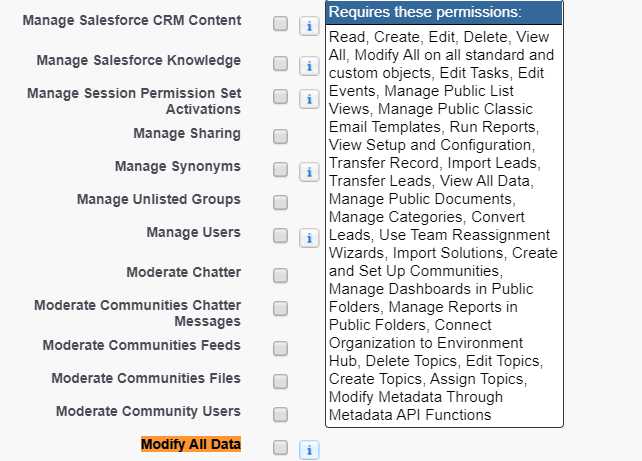This screenshot has width=642, height=461.
Task: Click the highlighted Modify All Data label
Action: click(x=191, y=444)
